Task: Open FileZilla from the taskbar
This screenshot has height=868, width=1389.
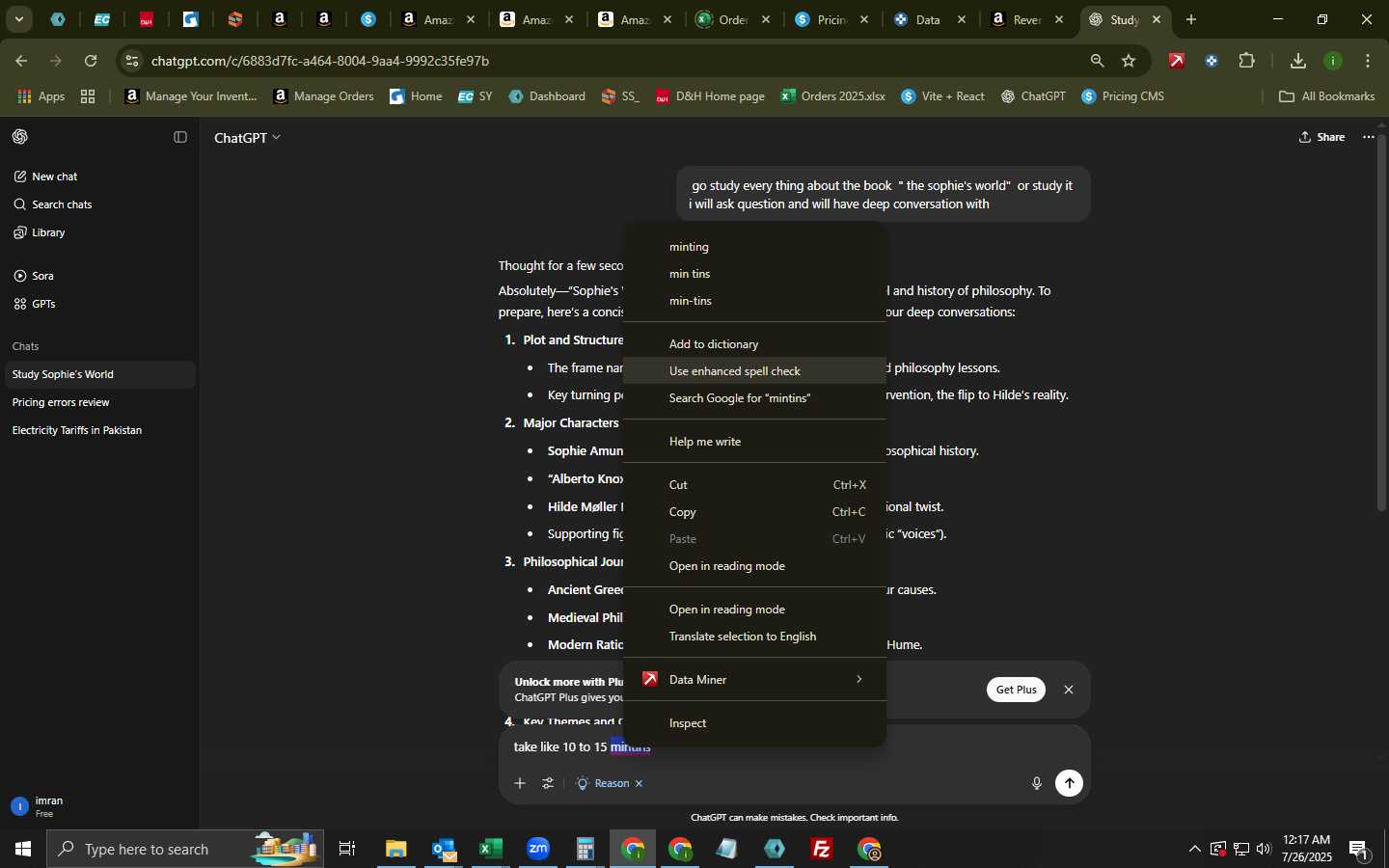Action: (x=822, y=849)
